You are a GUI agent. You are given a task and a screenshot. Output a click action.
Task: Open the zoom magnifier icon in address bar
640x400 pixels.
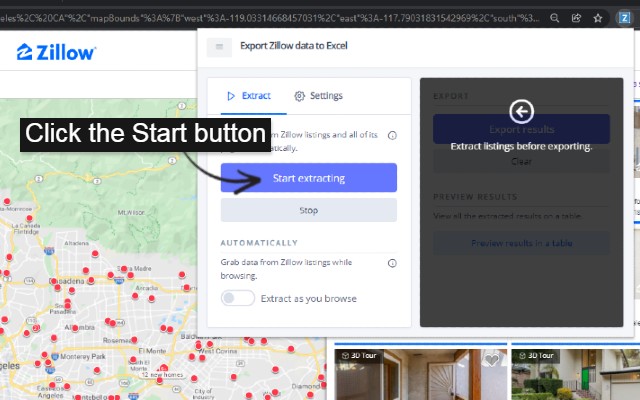click(x=554, y=18)
